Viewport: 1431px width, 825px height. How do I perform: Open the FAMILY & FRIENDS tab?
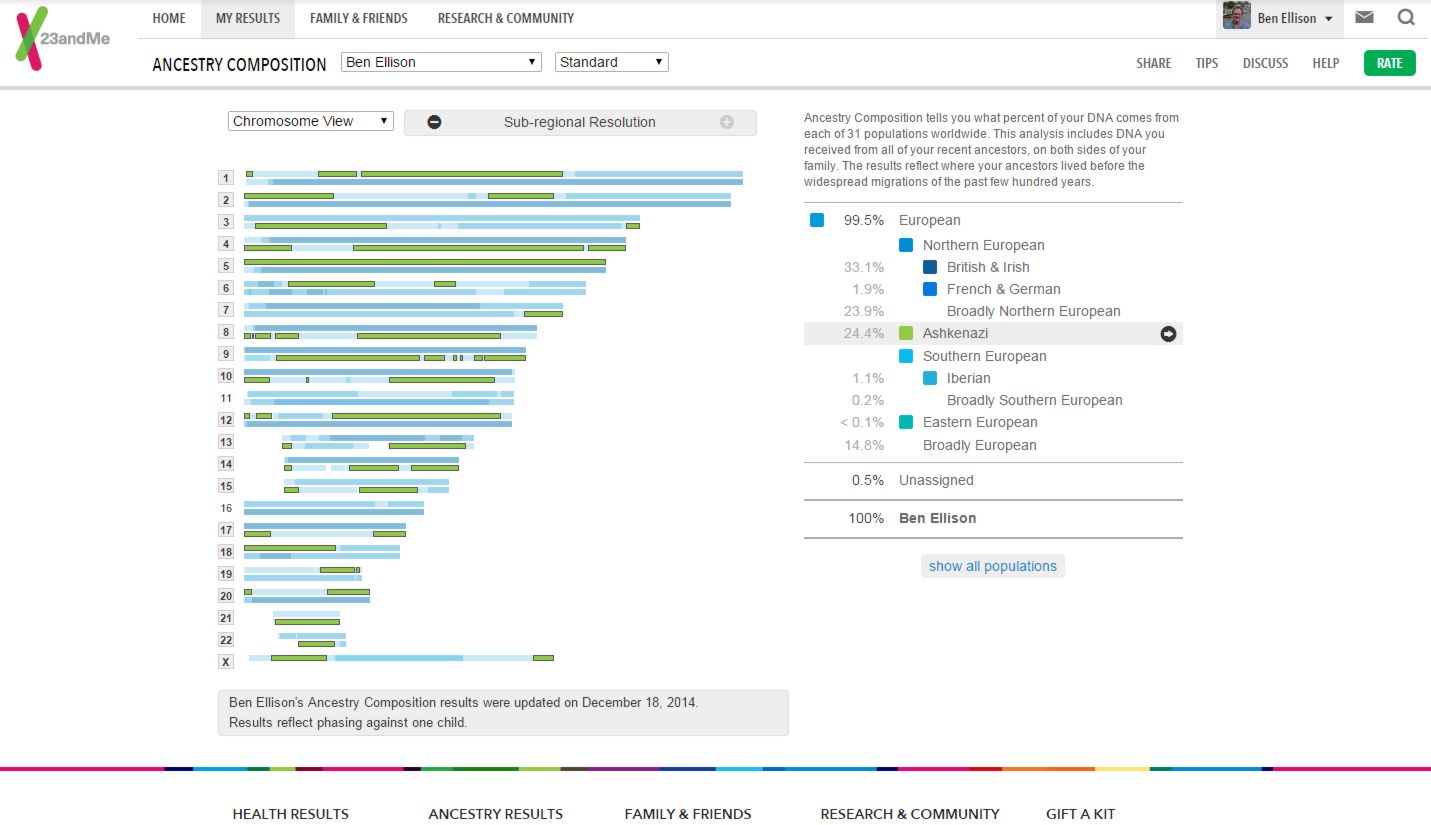click(x=359, y=18)
